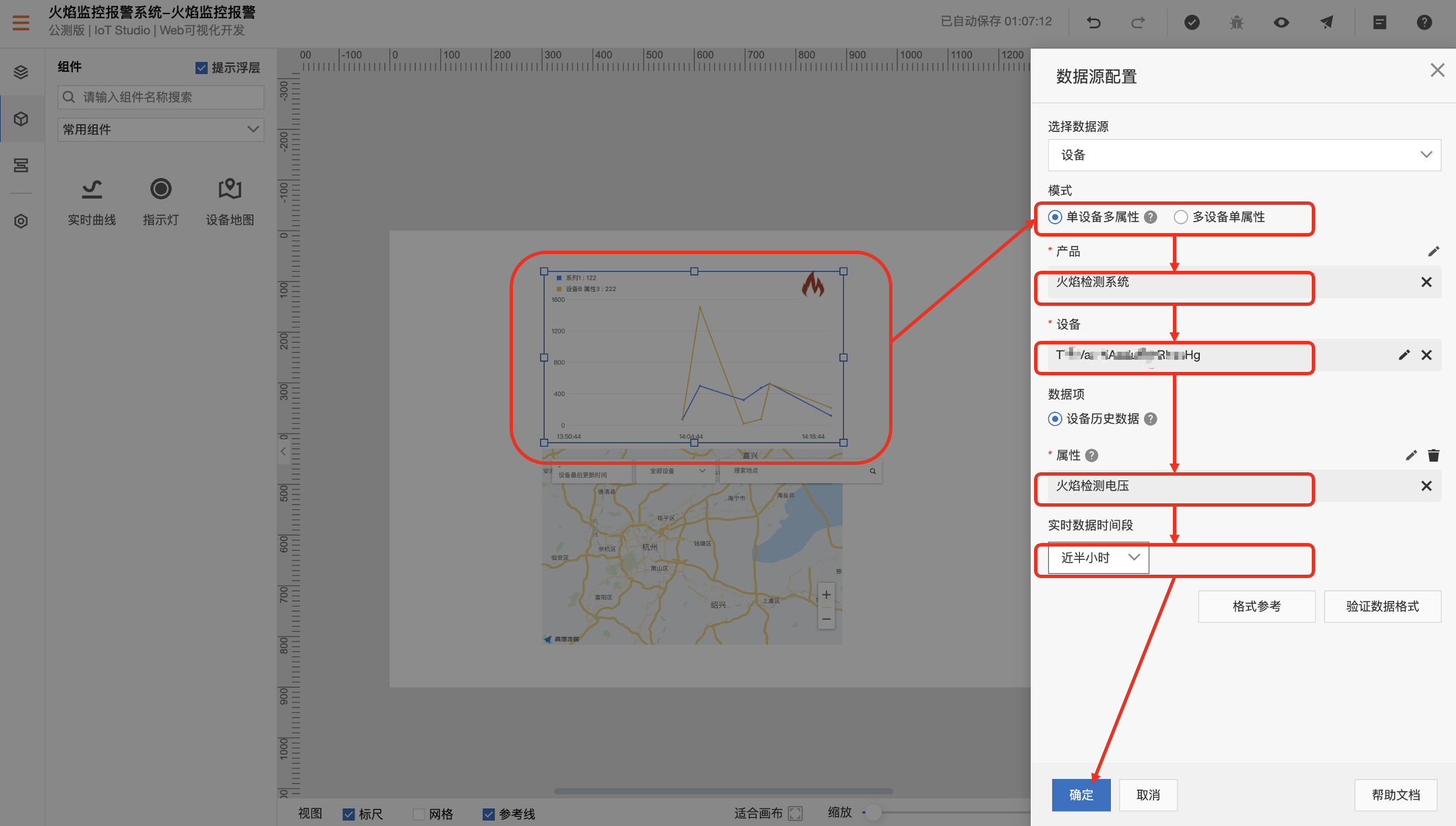The image size is (1456, 826).
Task: Delete the 属性 entry with the trash icon
Action: (1434, 455)
